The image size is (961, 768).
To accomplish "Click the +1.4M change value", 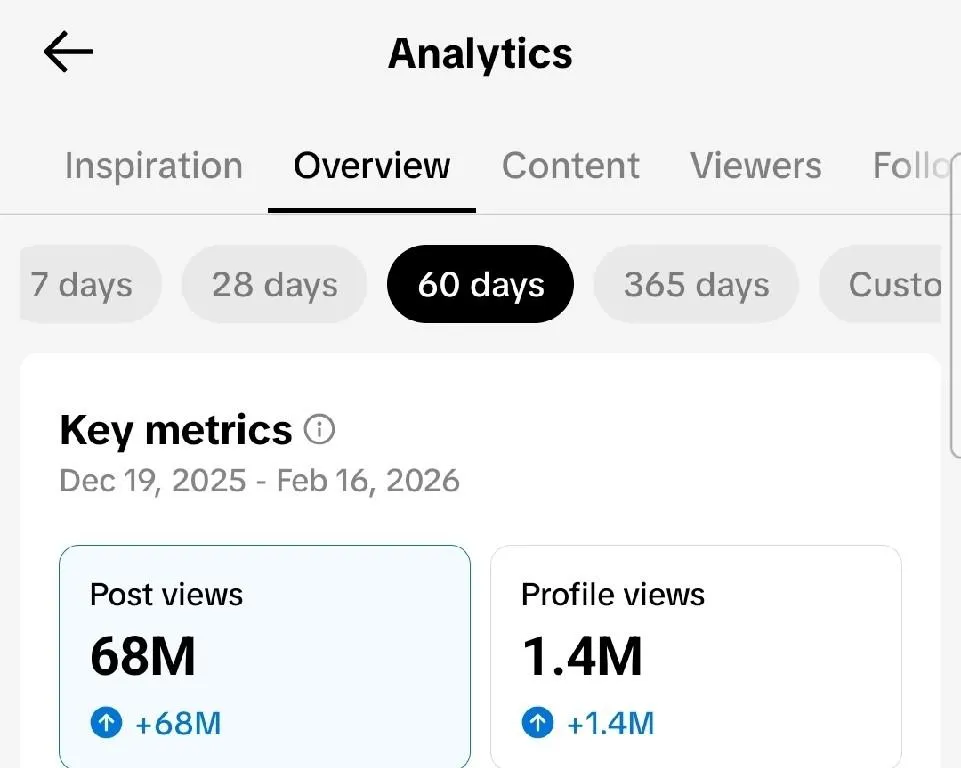I will click(610, 723).
